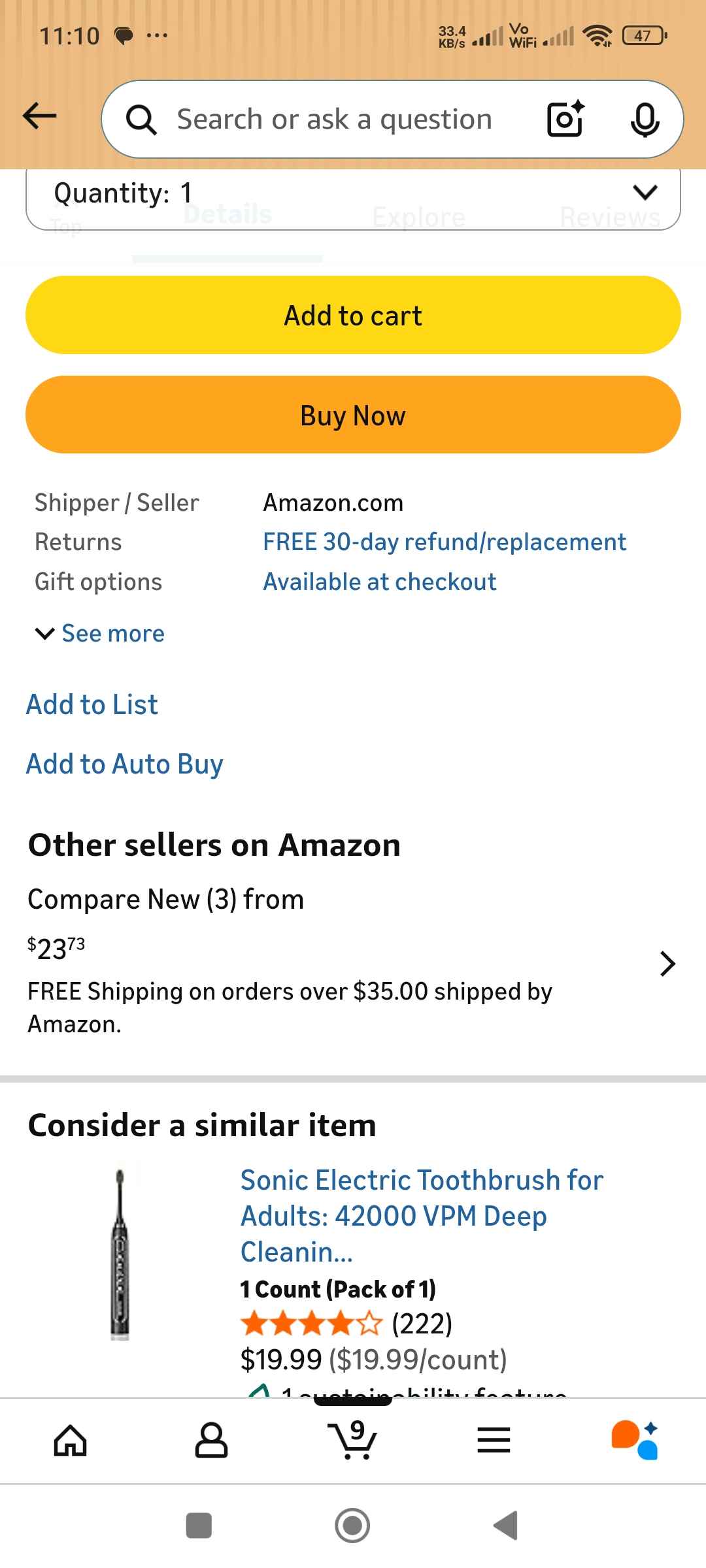Open the Quantity dropdown
The width and height of the screenshot is (706, 1568).
(x=353, y=194)
